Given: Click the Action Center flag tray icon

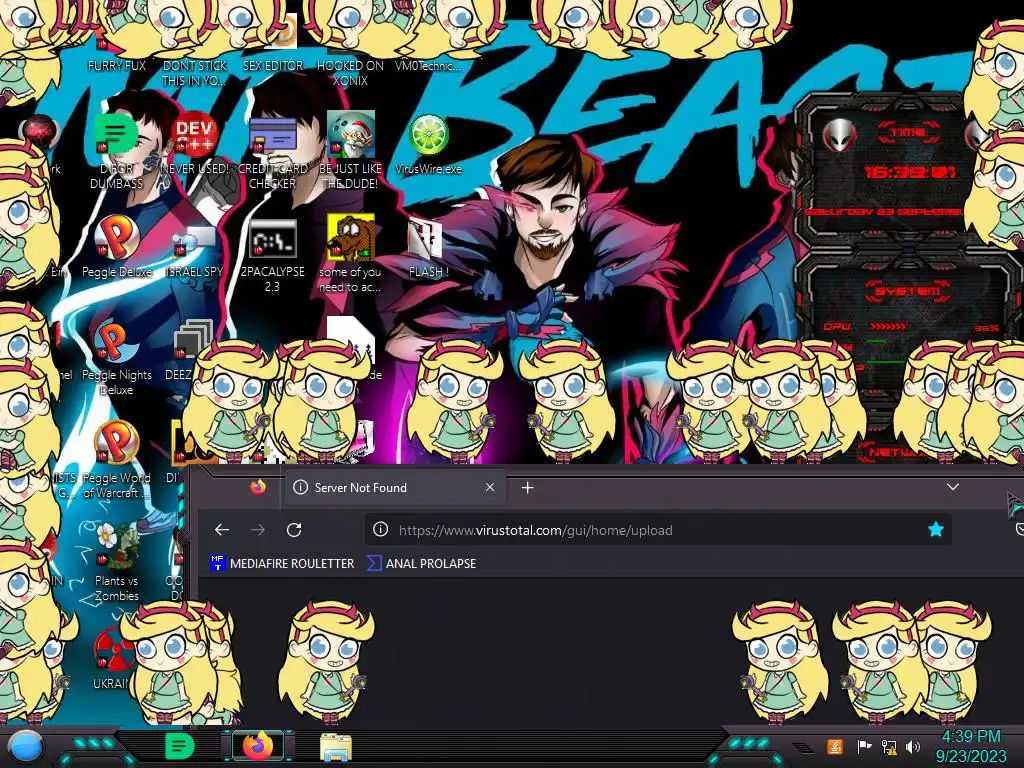Looking at the screenshot, I should coord(864,746).
